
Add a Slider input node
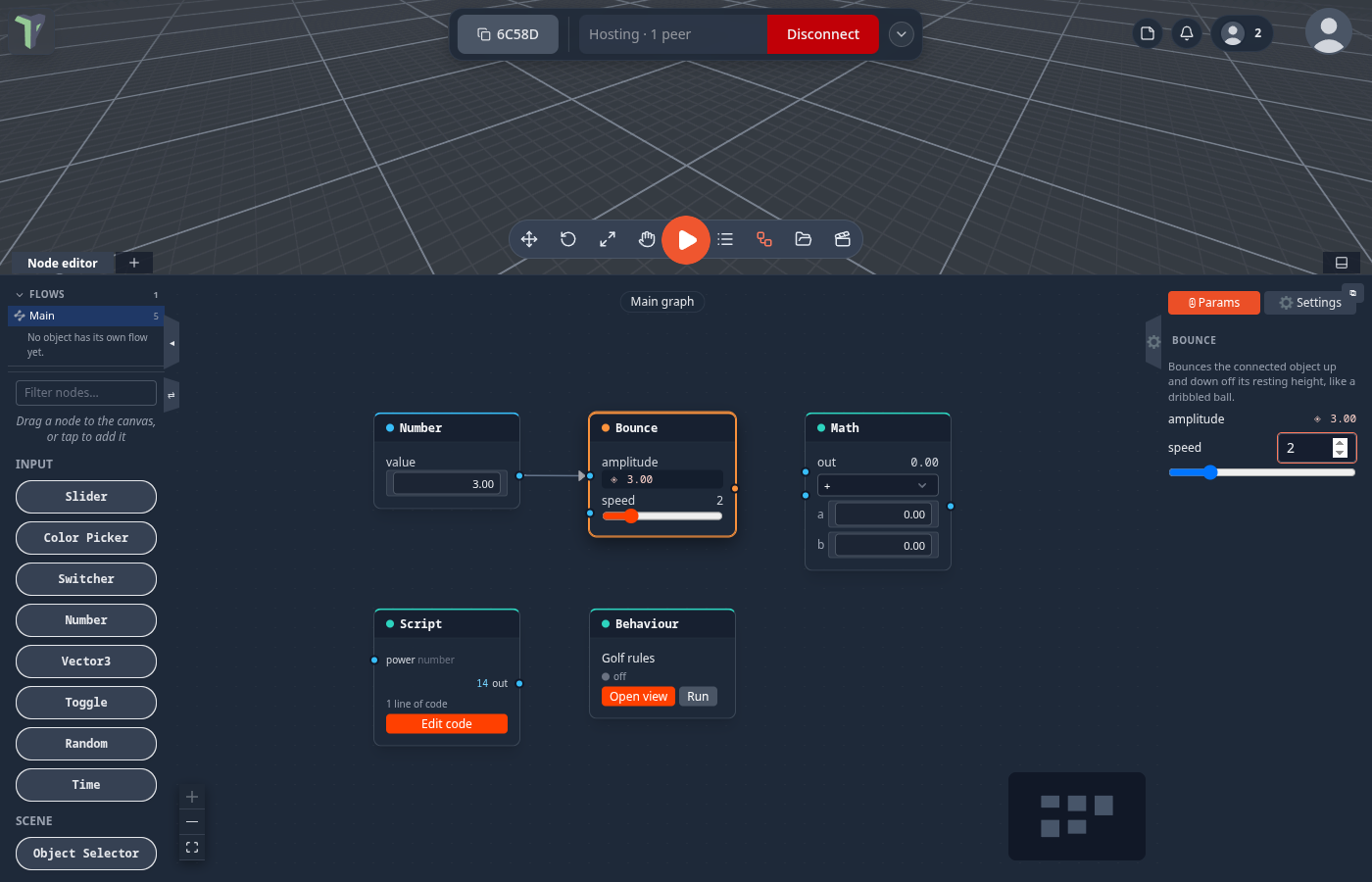coord(86,497)
